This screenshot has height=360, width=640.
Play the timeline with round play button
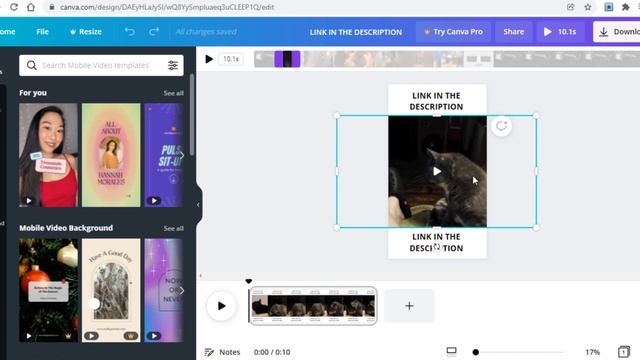(x=221, y=306)
